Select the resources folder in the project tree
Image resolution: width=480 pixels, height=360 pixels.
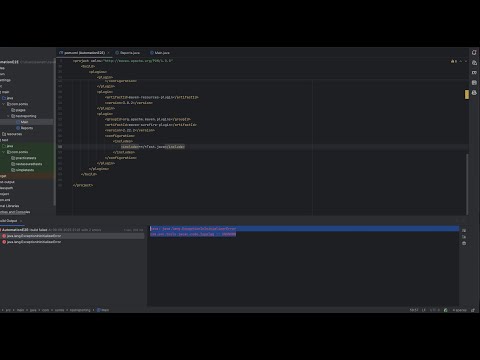[12, 134]
